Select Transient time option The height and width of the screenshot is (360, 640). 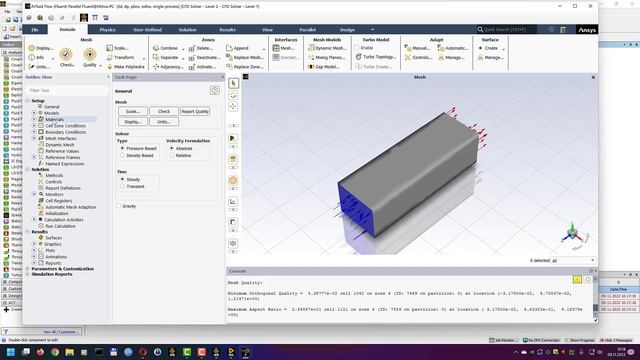coord(122,187)
